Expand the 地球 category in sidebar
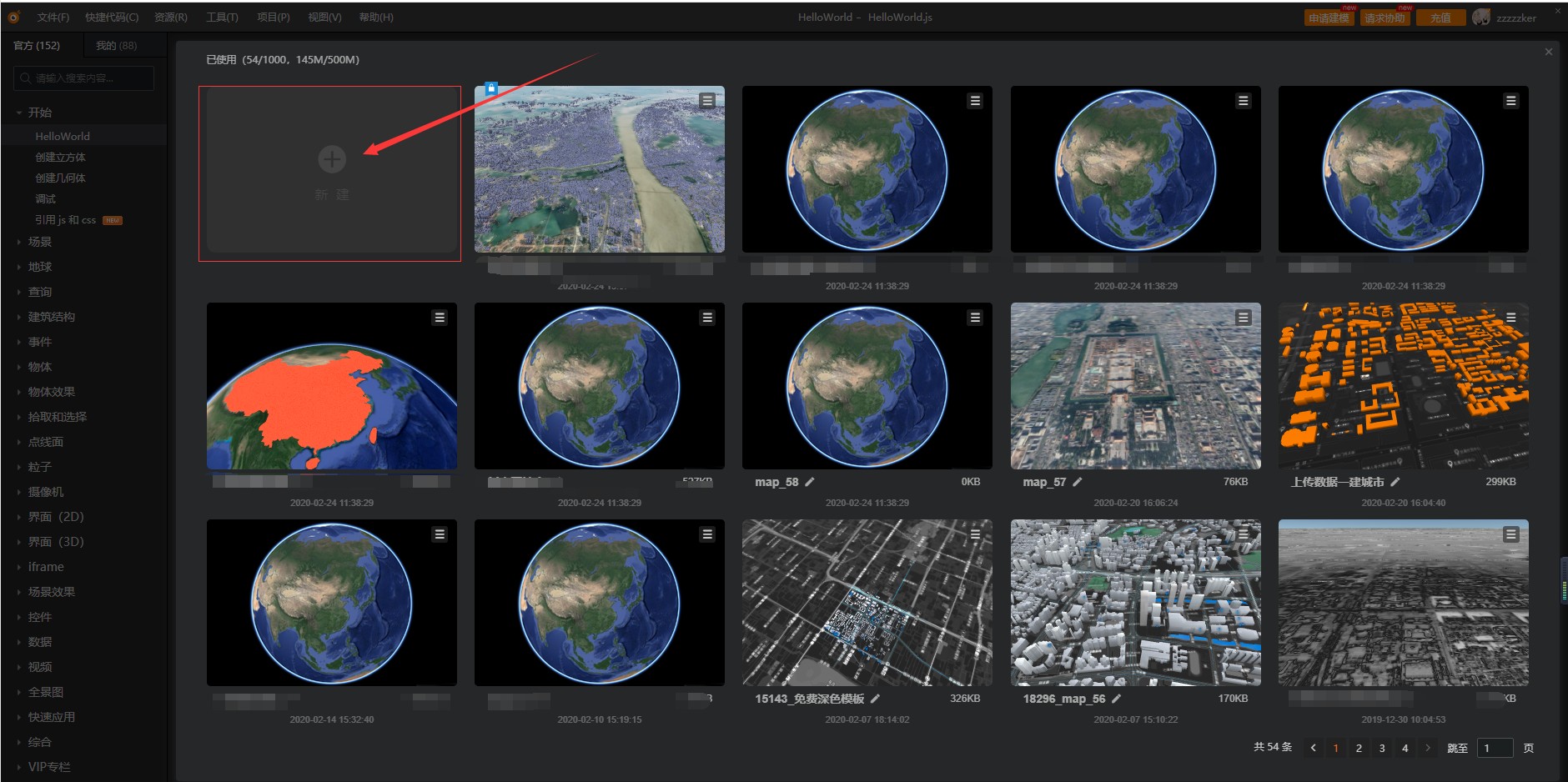 pos(40,267)
